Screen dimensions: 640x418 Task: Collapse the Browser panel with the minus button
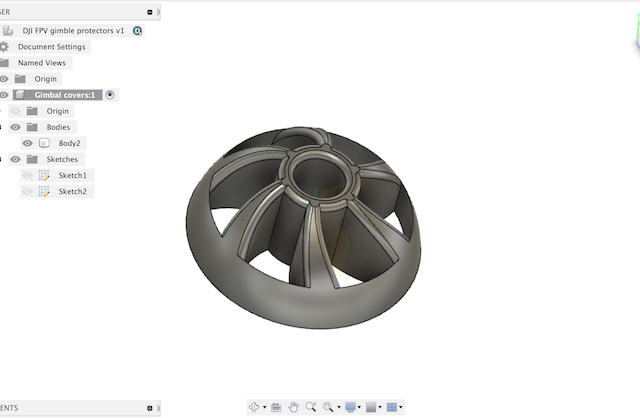coord(150,12)
